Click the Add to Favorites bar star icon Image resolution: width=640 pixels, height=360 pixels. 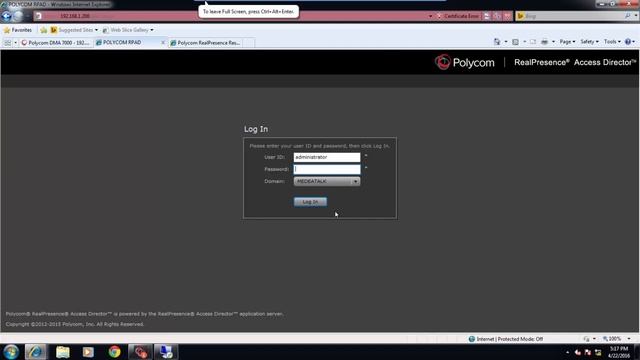(x=44, y=30)
